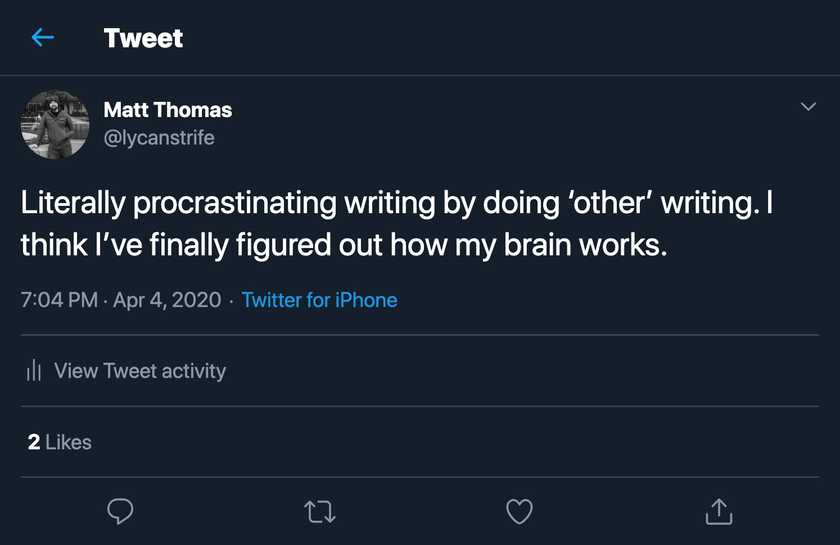Viewport: 840px width, 545px height.
Task: Reply to the tweet via speech bubble icon
Action: (x=120, y=512)
